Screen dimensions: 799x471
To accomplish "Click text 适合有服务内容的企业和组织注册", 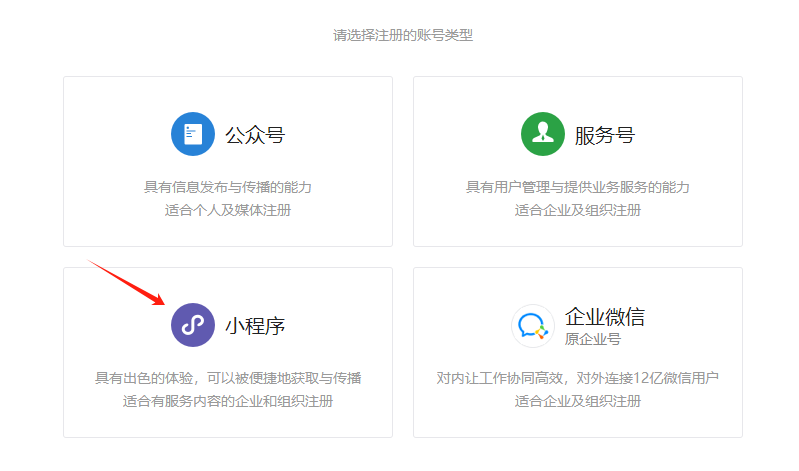I will [x=228, y=401].
